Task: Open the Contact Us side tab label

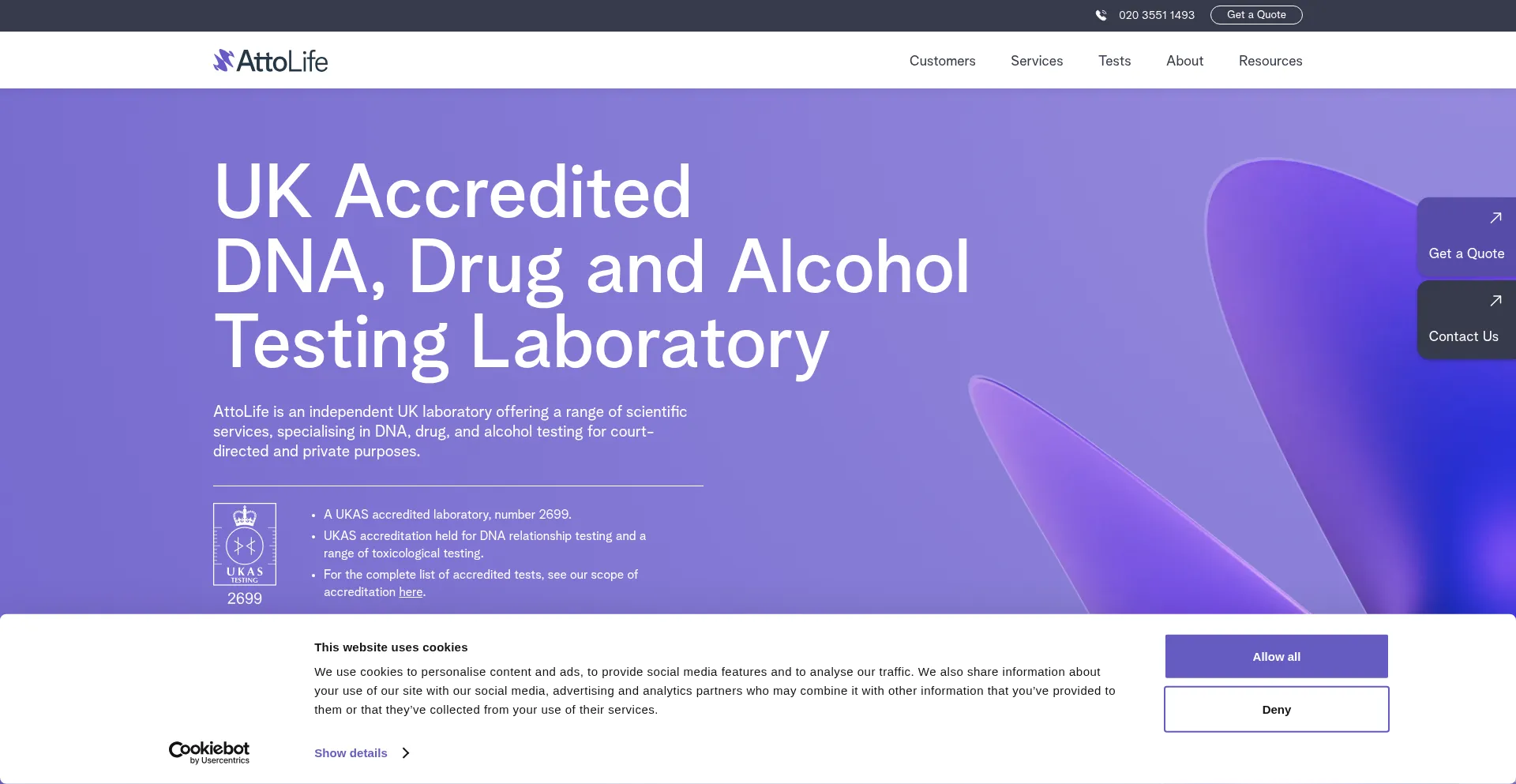Action: [x=1463, y=336]
